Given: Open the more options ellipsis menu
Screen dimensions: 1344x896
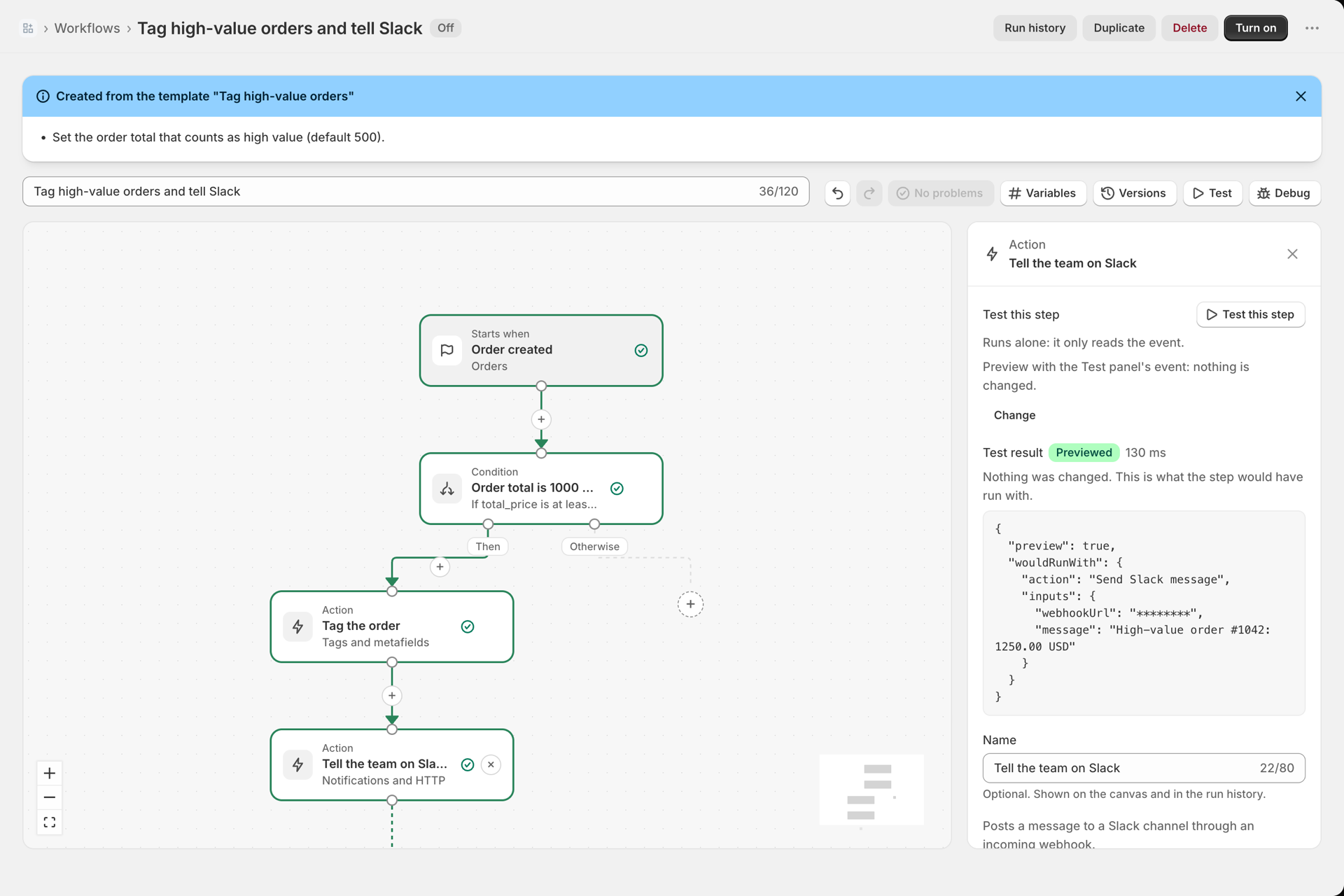Looking at the screenshot, I should point(1312,28).
